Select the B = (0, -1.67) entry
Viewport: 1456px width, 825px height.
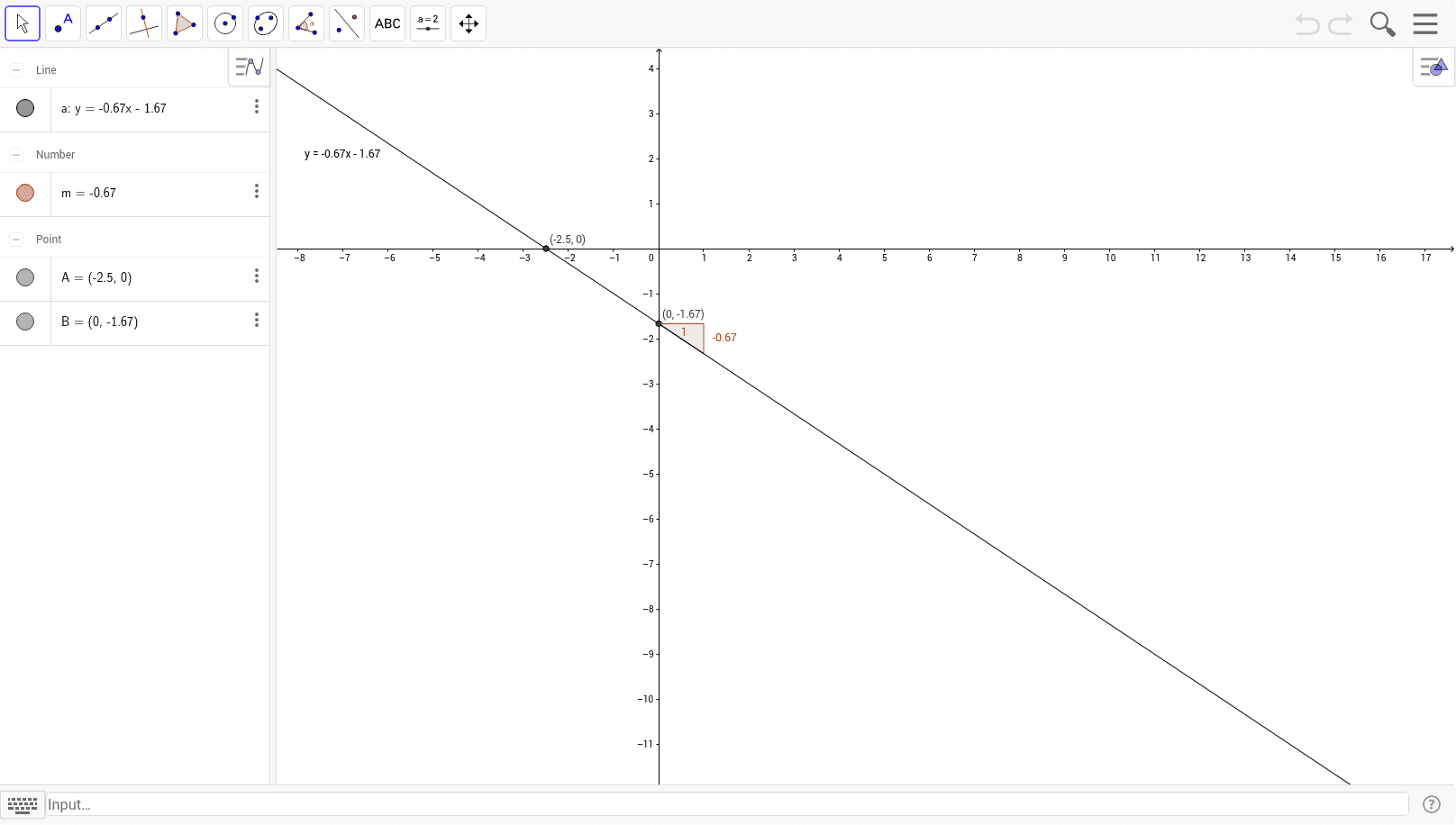click(99, 322)
